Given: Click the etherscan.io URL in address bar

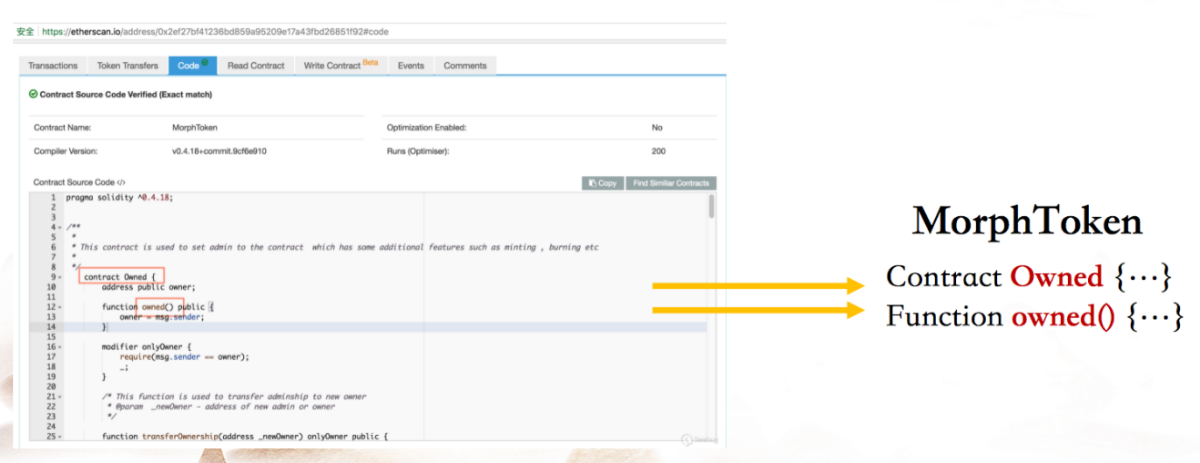Looking at the screenshot, I should (215, 32).
